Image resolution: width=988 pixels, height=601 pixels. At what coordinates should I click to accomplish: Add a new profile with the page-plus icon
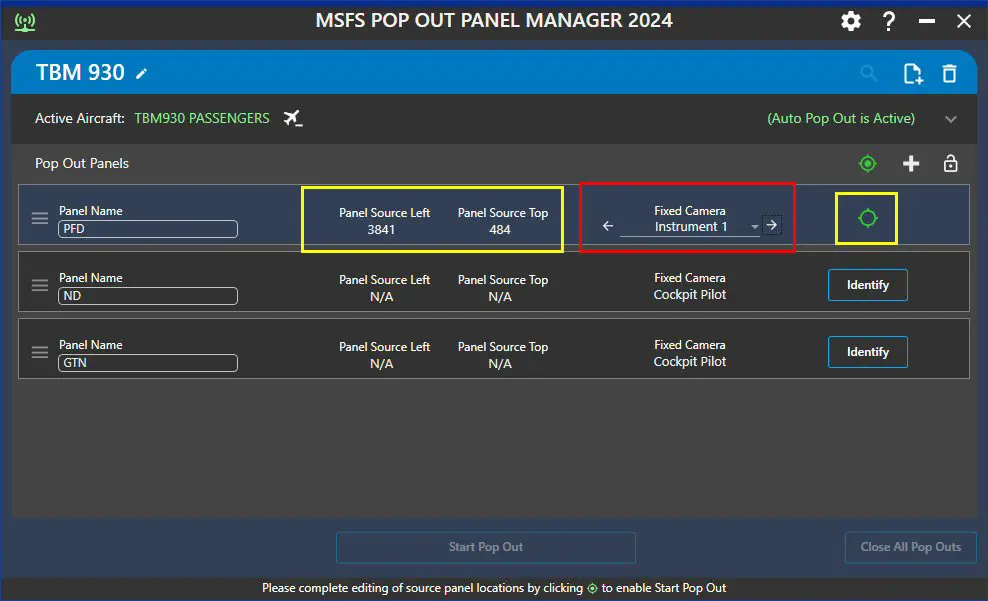[912, 74]
